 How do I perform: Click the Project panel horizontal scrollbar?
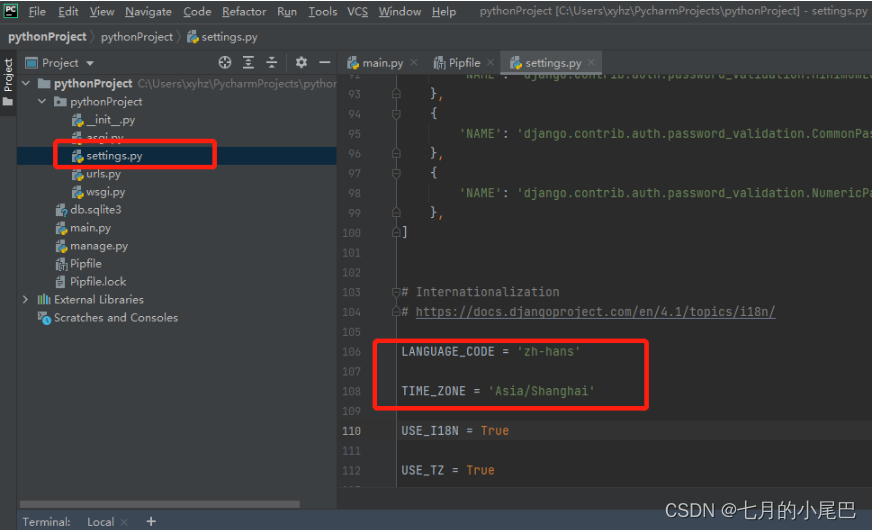pyautogui.click(x=160, y=504)
